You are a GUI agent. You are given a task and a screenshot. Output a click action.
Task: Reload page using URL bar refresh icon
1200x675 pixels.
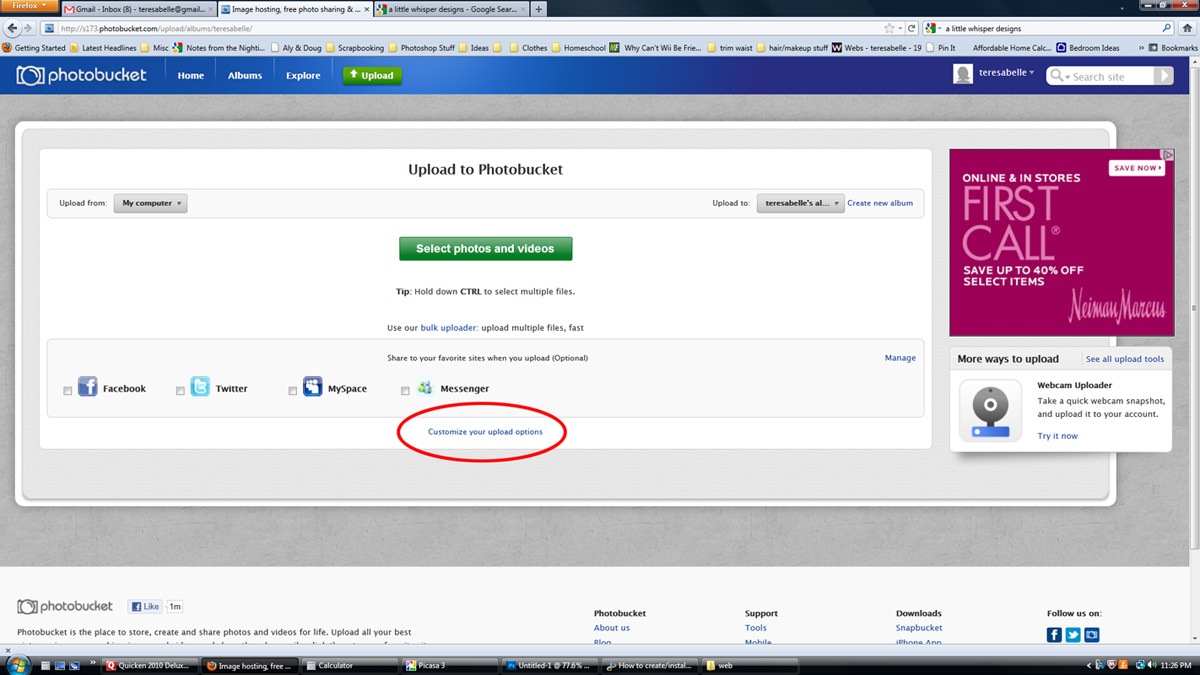912,28
